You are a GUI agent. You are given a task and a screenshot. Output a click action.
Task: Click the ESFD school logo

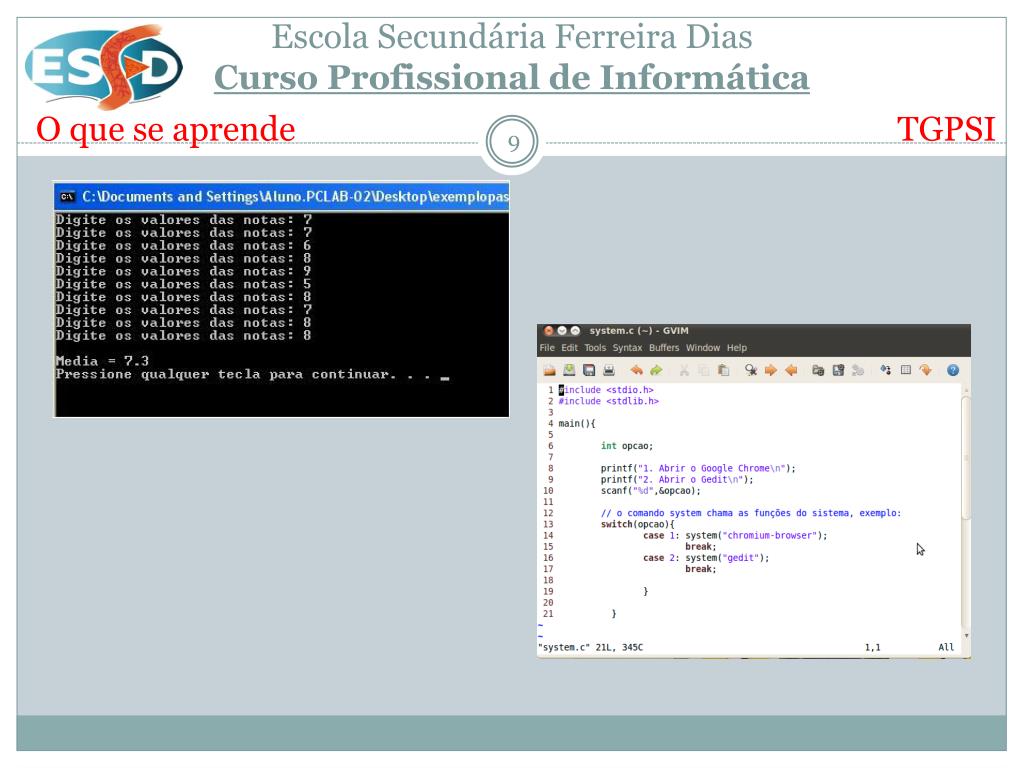[104, 66]
